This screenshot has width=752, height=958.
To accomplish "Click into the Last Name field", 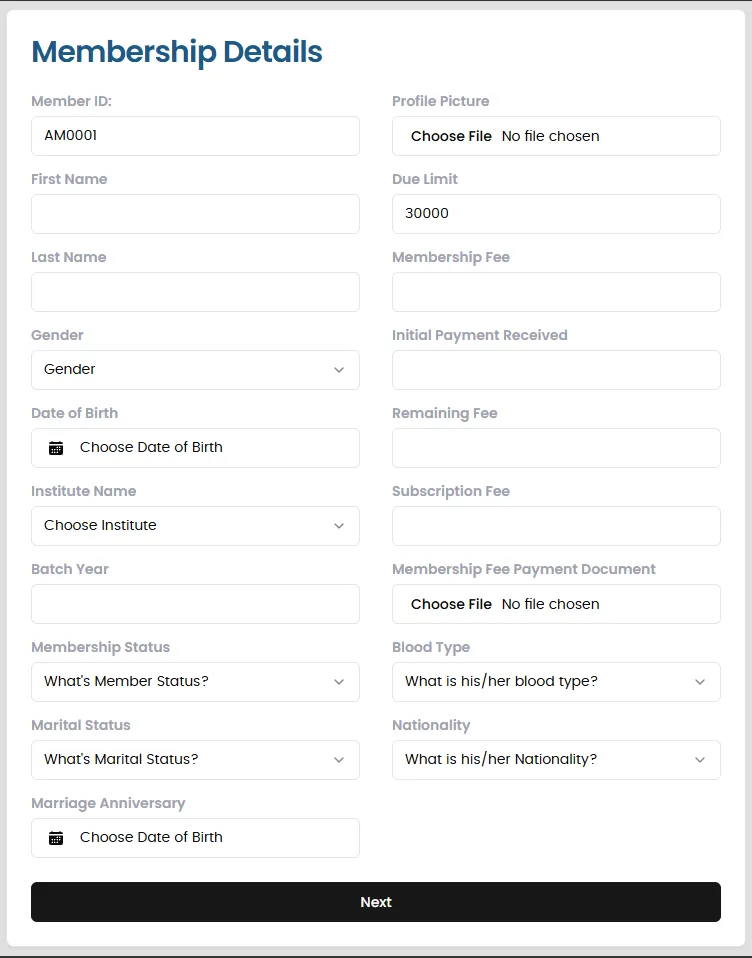I will [x=195, y=292].
